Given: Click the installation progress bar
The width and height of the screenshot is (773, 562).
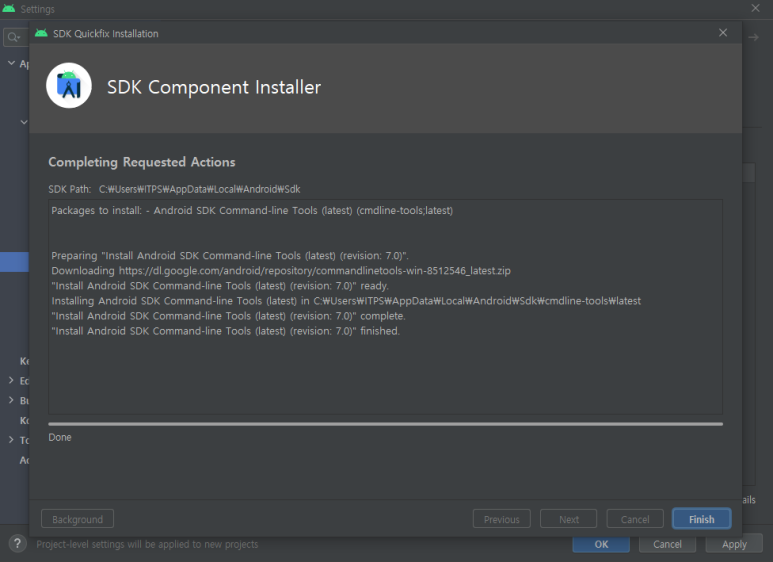Looking at the screenshot, I should point(386,423).
